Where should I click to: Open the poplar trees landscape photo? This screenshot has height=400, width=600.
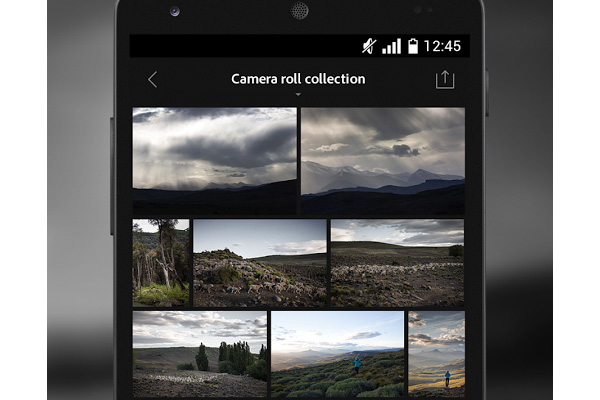[x=200, y=354]
